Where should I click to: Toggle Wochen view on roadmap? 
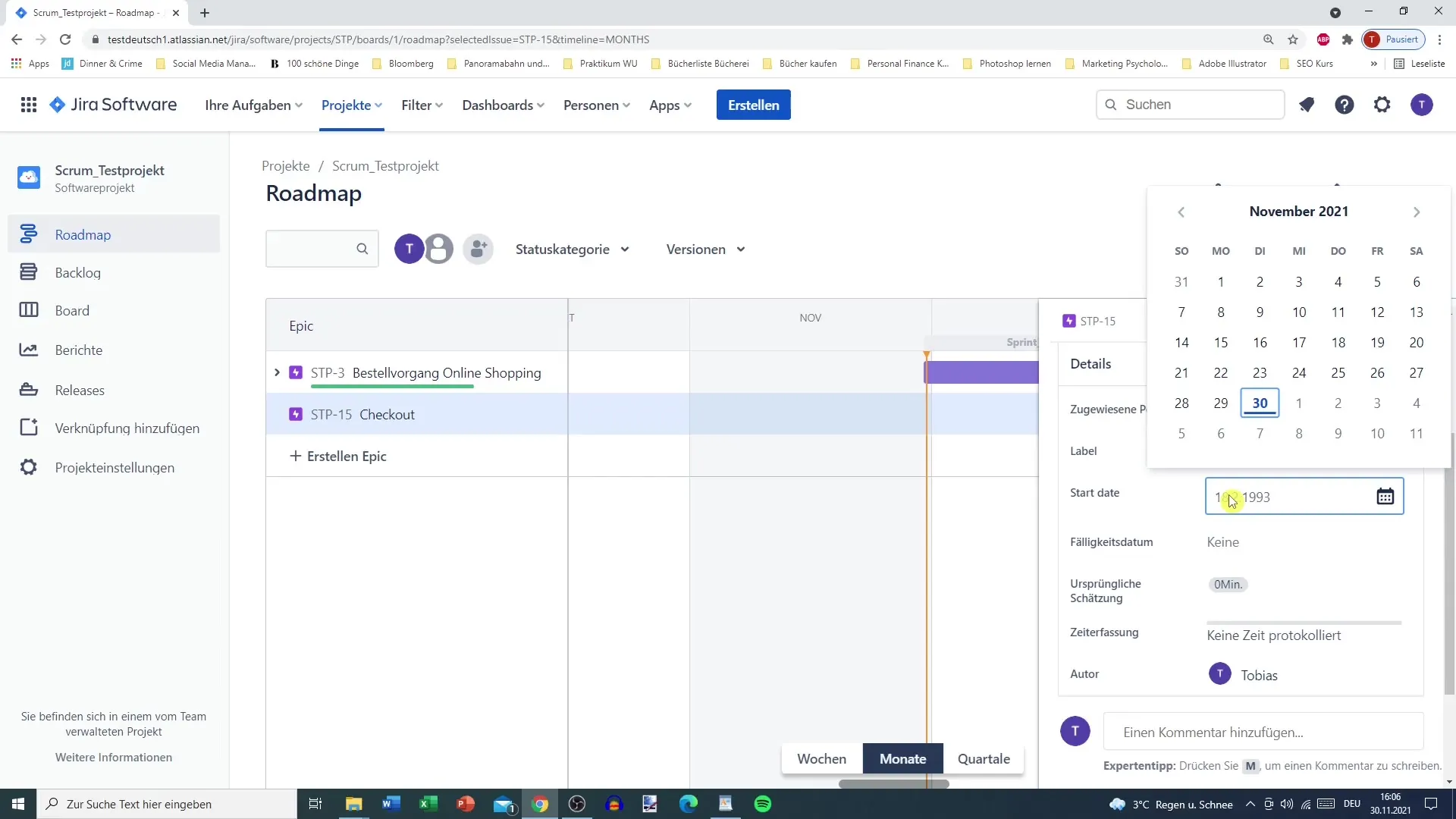[820, 758]
